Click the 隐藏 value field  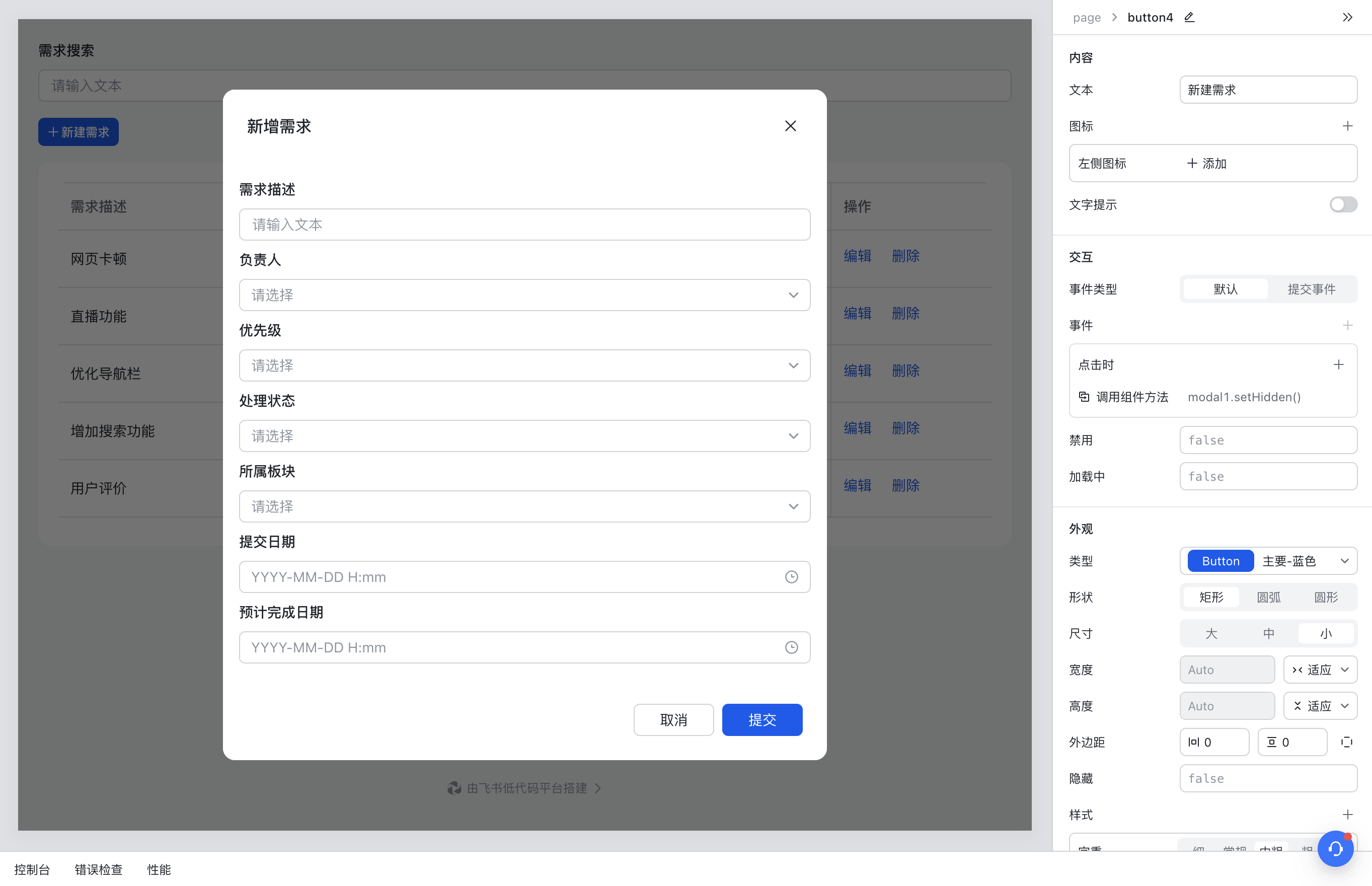(x=1268, y=778)
